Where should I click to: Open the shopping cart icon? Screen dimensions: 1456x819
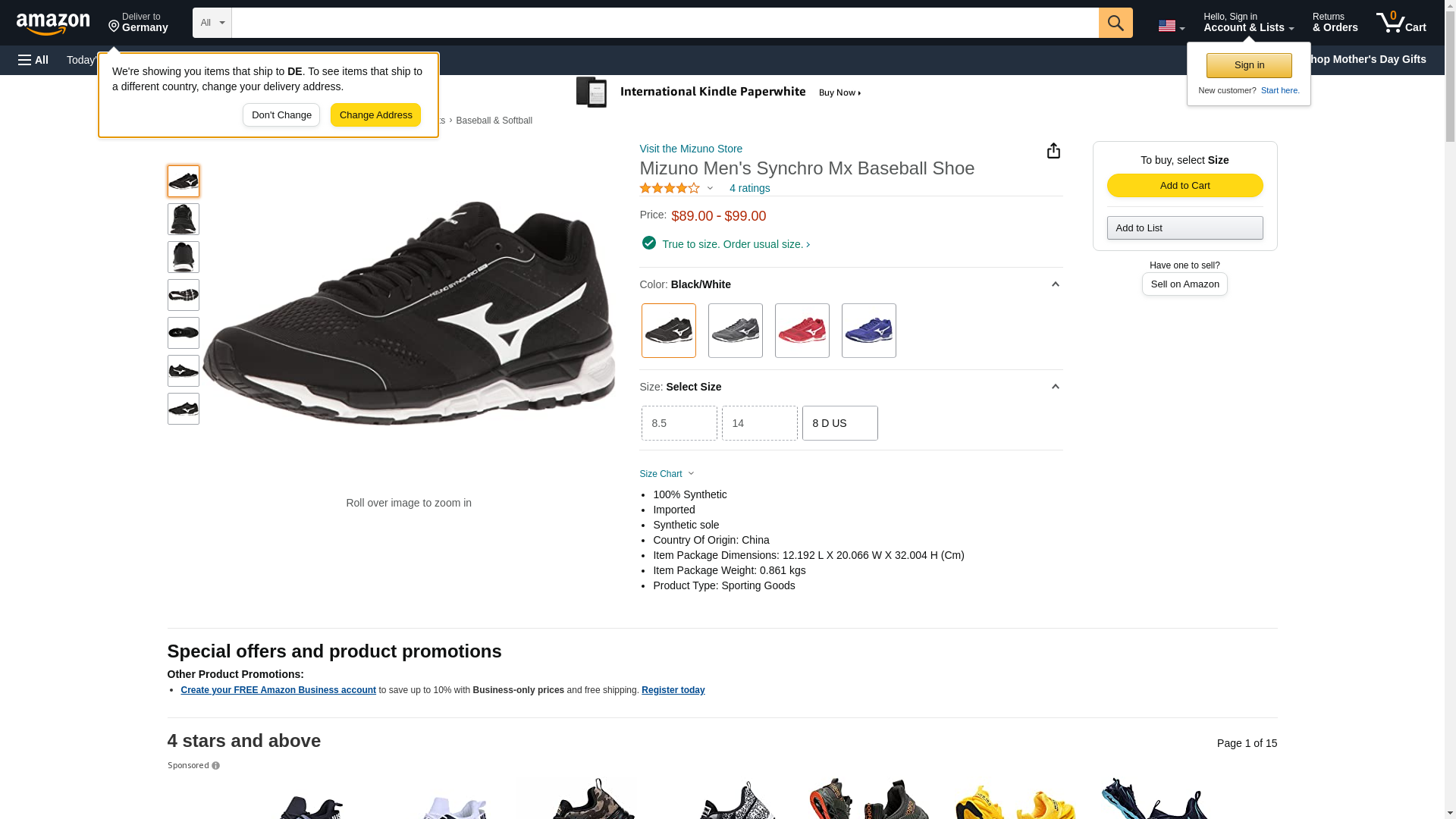(1401, 23)
